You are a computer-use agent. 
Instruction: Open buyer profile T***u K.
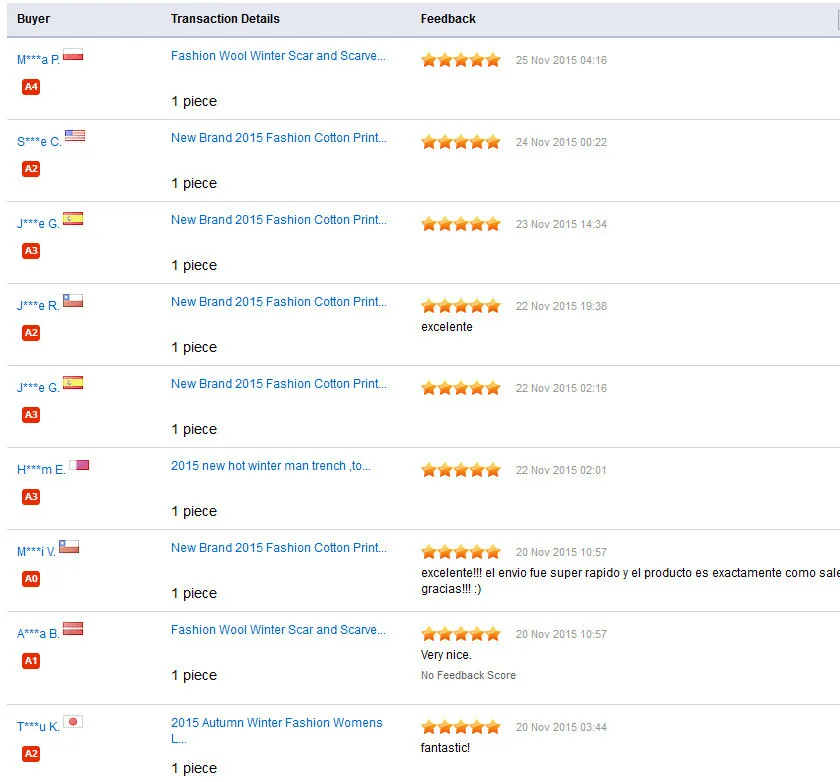point(38,727)
